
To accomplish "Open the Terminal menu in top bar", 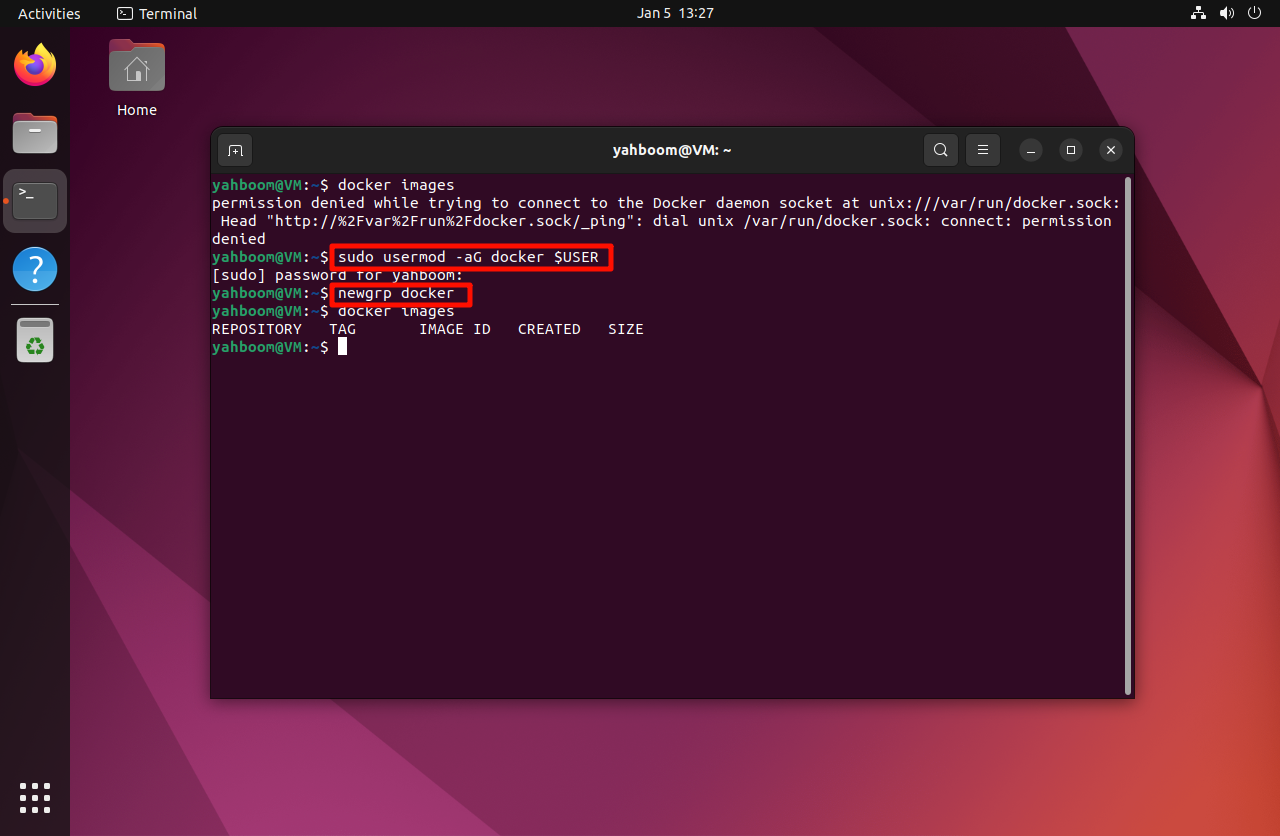I will point(156,13).
